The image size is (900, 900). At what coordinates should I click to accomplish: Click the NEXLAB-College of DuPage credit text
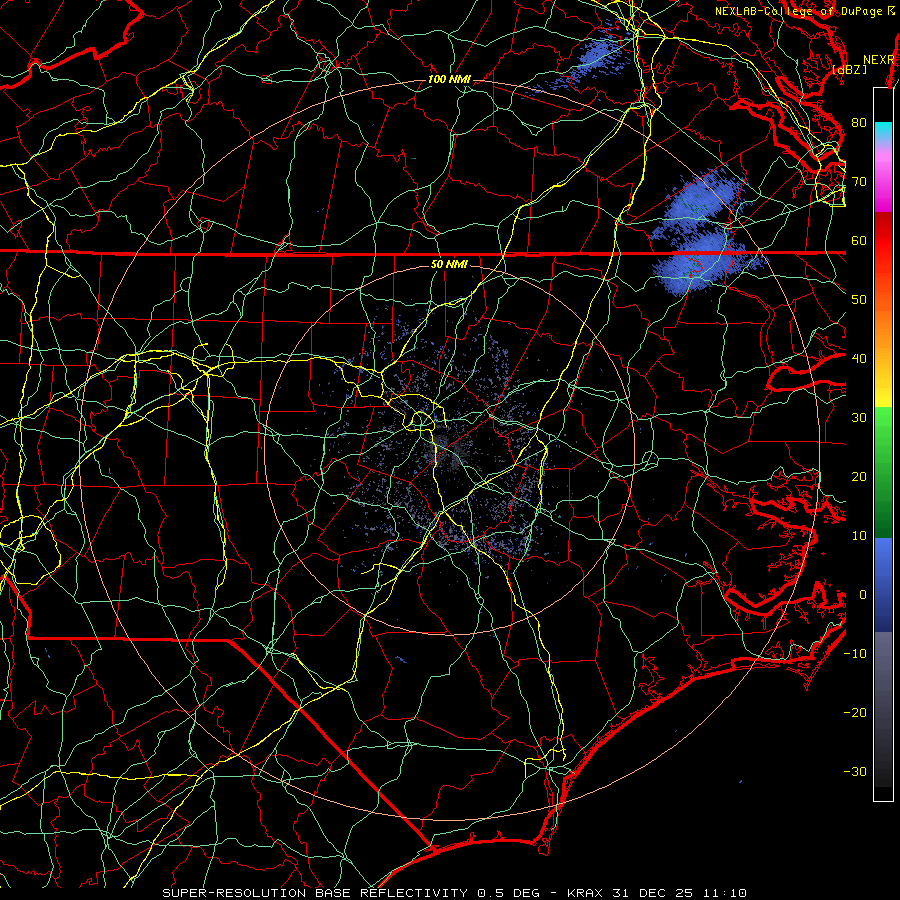tap(798, 11)
